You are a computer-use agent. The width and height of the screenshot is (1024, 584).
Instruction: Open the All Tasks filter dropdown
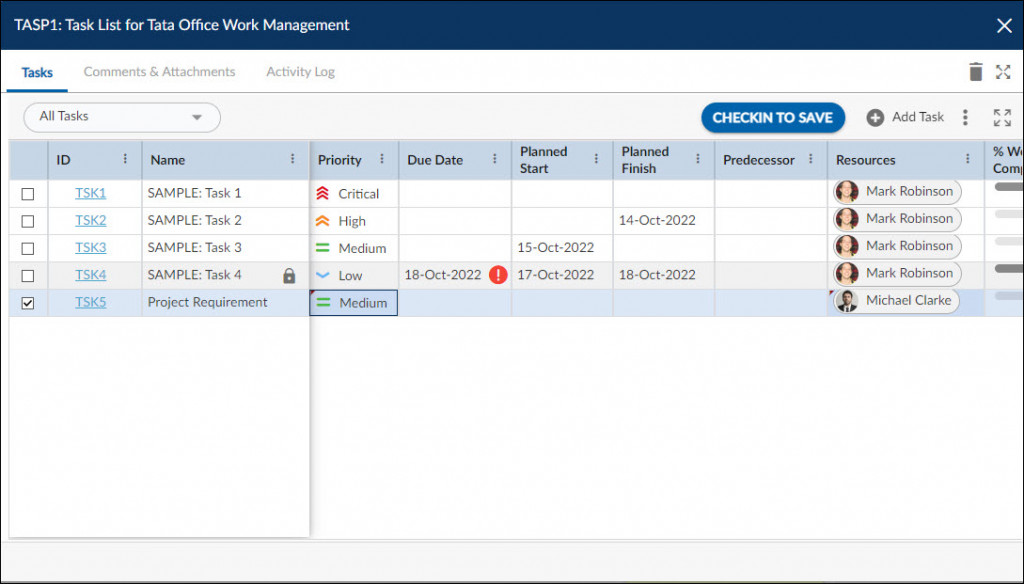pos(121,117)
